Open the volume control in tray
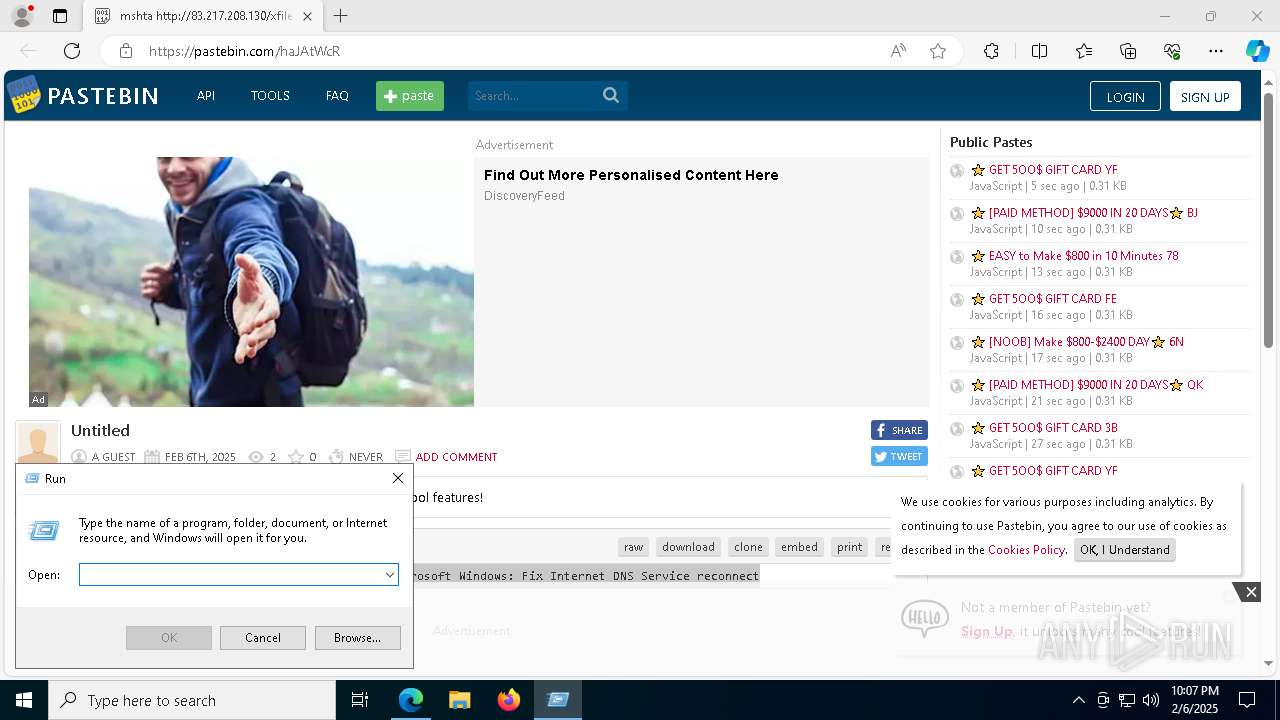Image resolution: width=1280 pixels, height=720 pixels. [1151, 700]
